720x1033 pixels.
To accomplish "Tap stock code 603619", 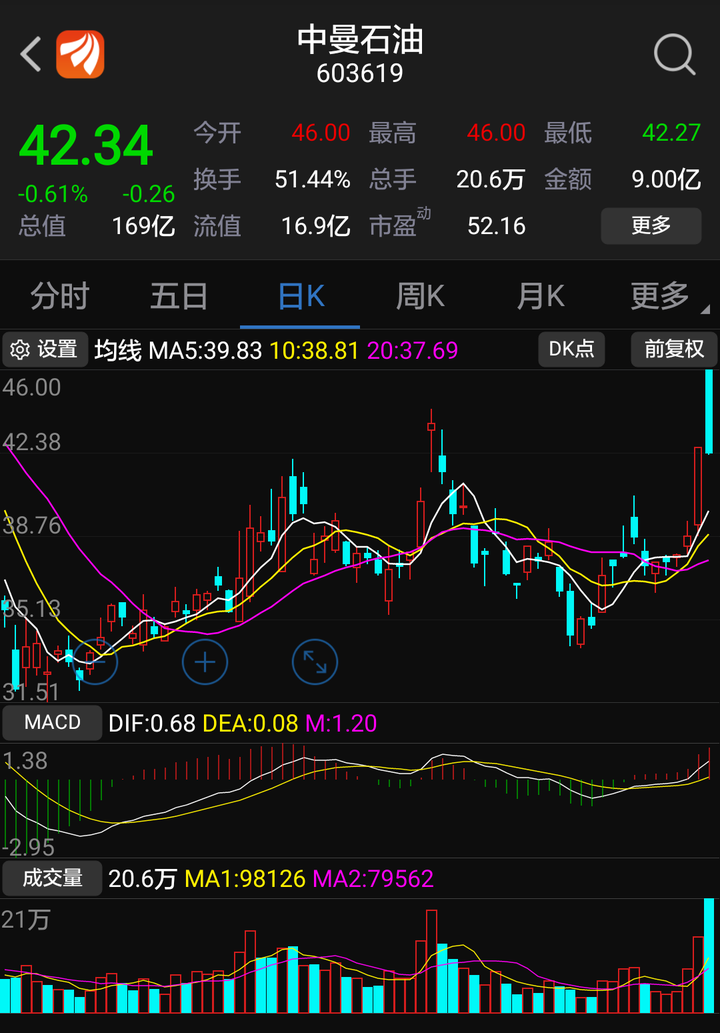I will point(360,73).
